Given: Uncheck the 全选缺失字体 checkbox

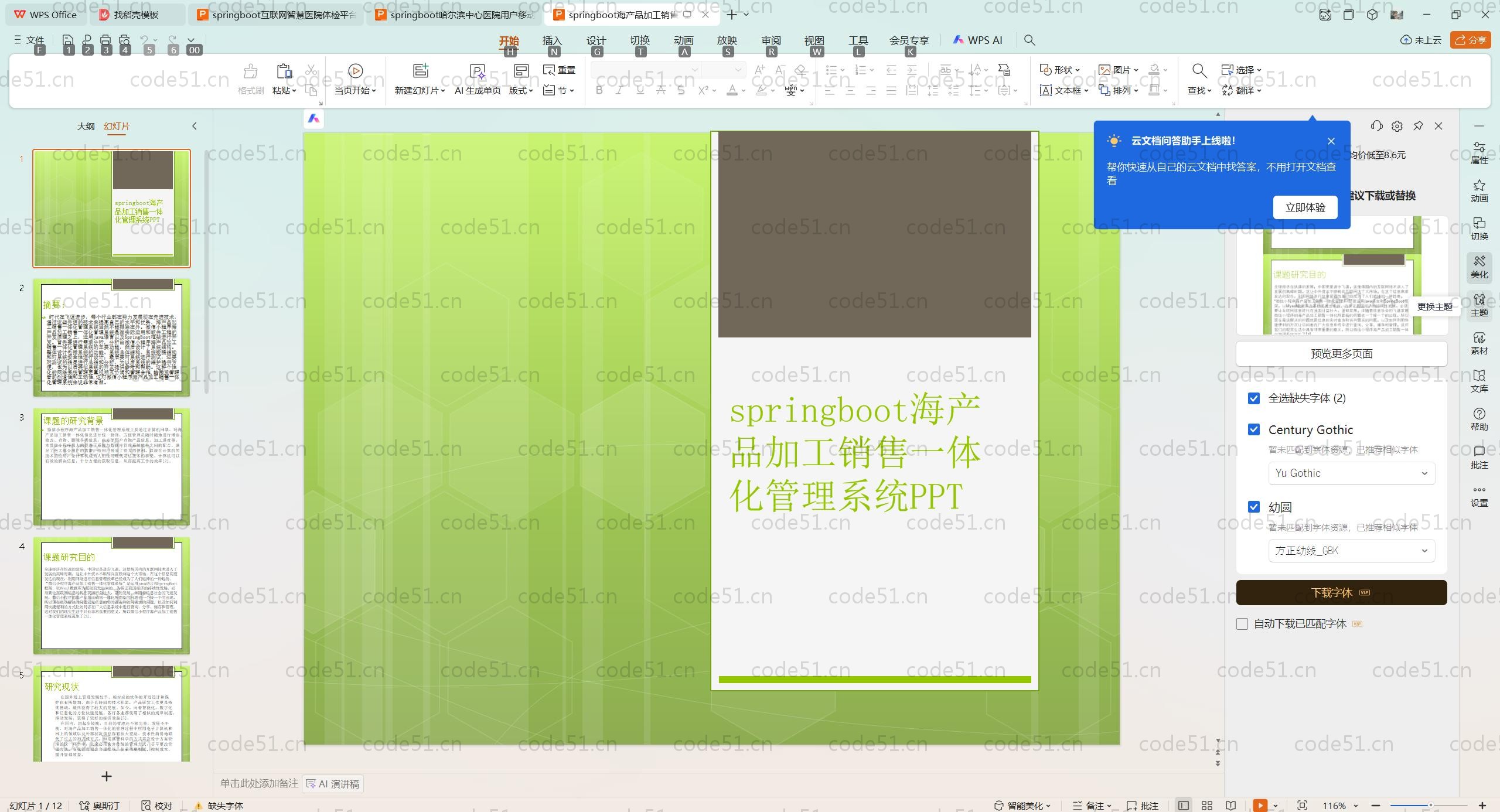Looking at the screenshot, I should (1254, 398).
